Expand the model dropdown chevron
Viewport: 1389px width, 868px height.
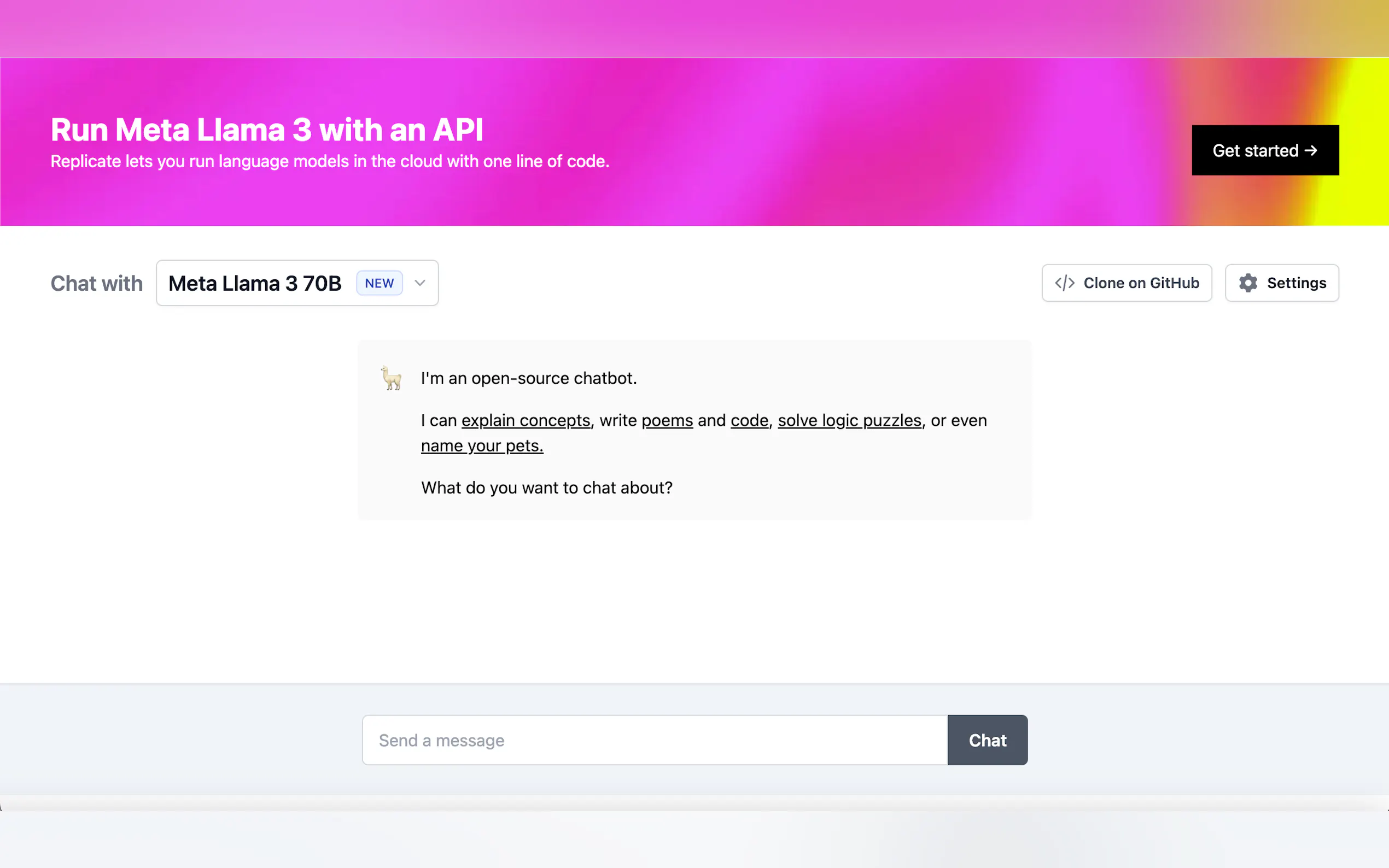click(420, 283)
